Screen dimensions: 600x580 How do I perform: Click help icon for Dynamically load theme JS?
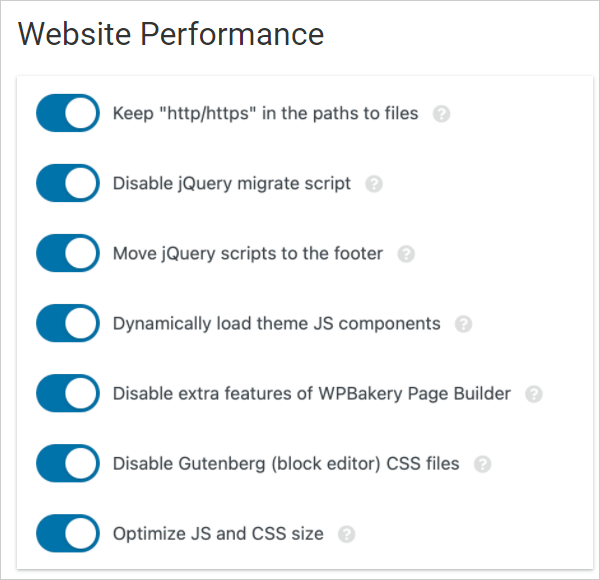point(463,324)
